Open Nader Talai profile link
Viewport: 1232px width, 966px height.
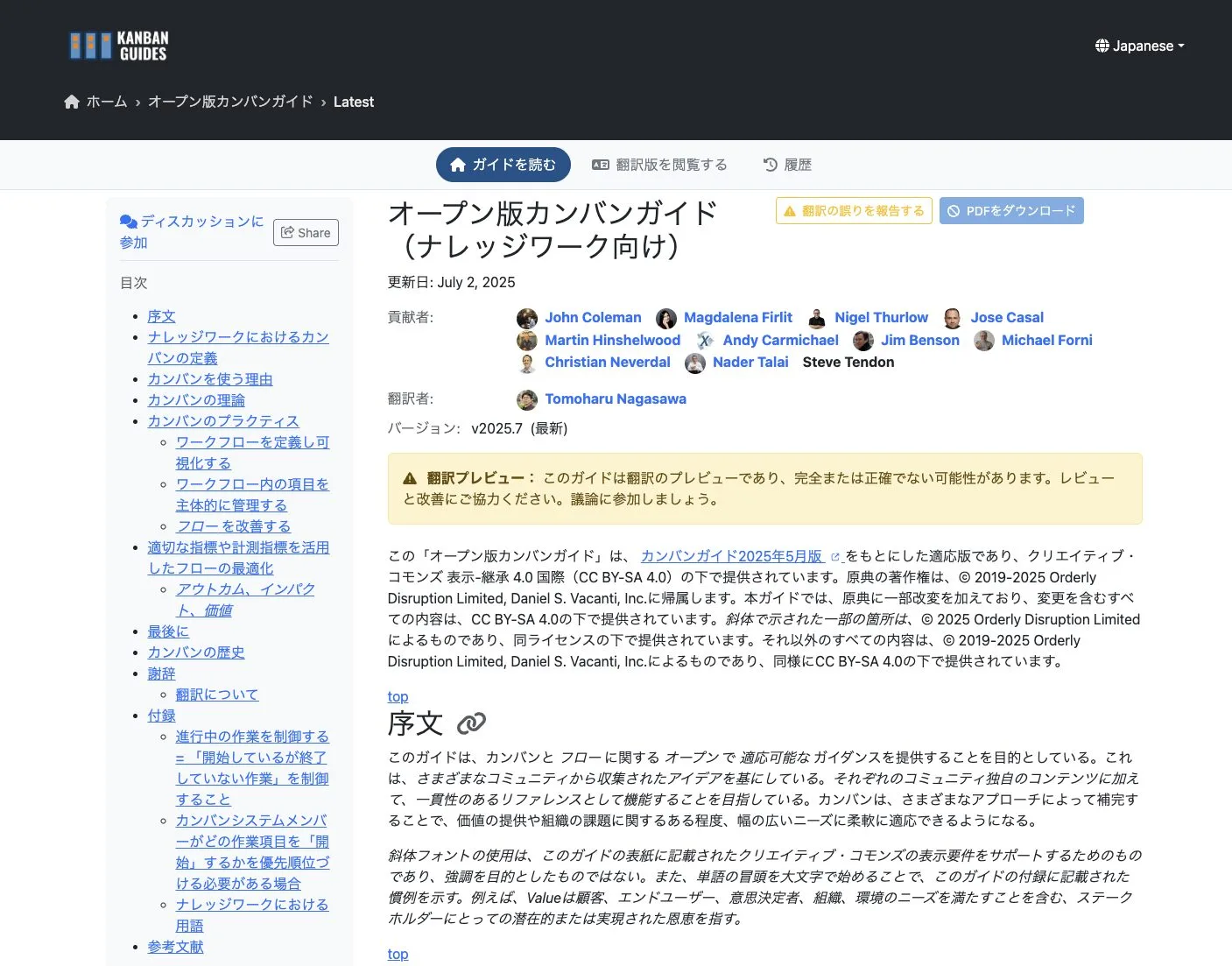tap(750, 363)
